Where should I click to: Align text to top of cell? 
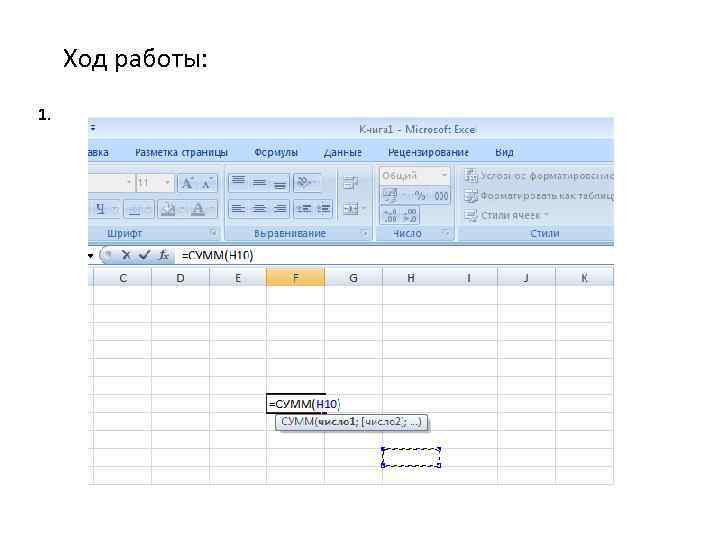point(238,183)
